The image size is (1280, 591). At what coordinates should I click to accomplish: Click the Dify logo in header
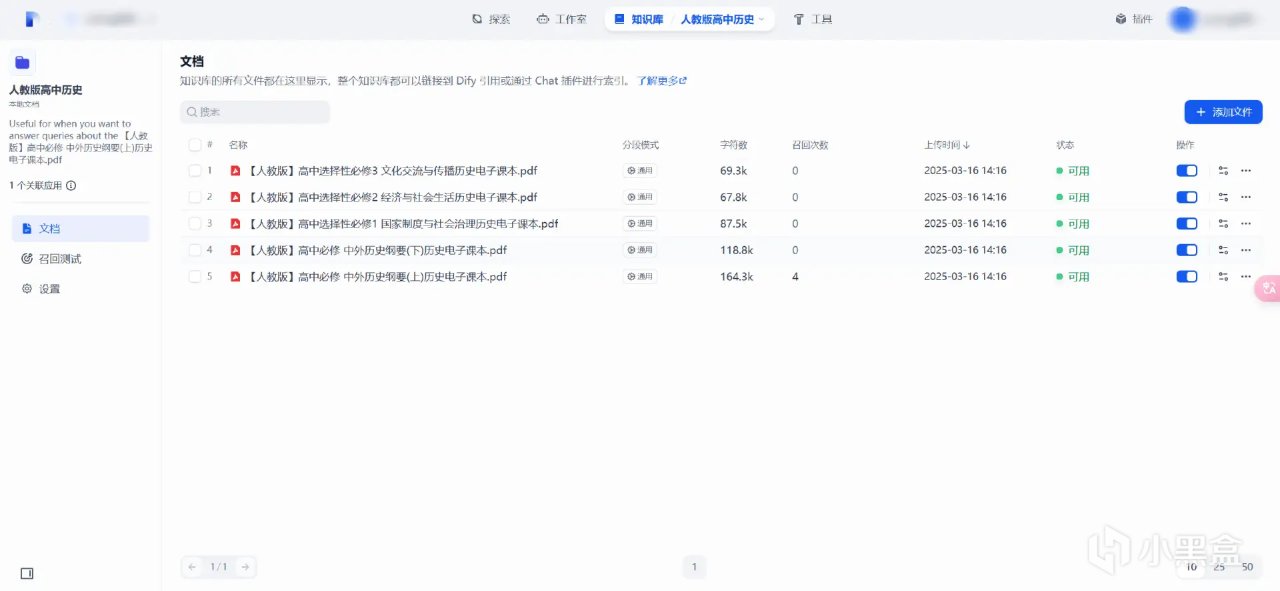click(32, 19)
